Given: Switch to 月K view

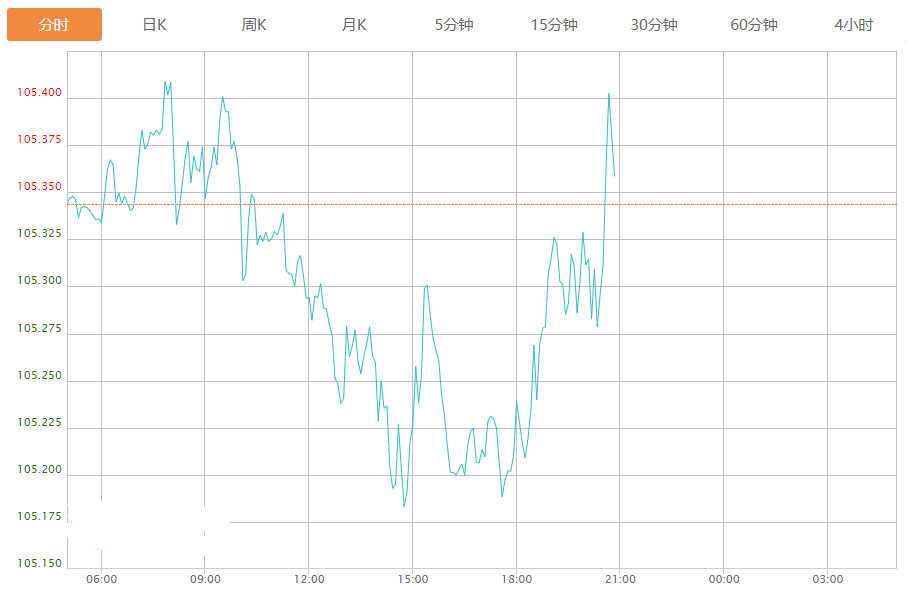Looking at the screenshot, I should tap(354, 25).
